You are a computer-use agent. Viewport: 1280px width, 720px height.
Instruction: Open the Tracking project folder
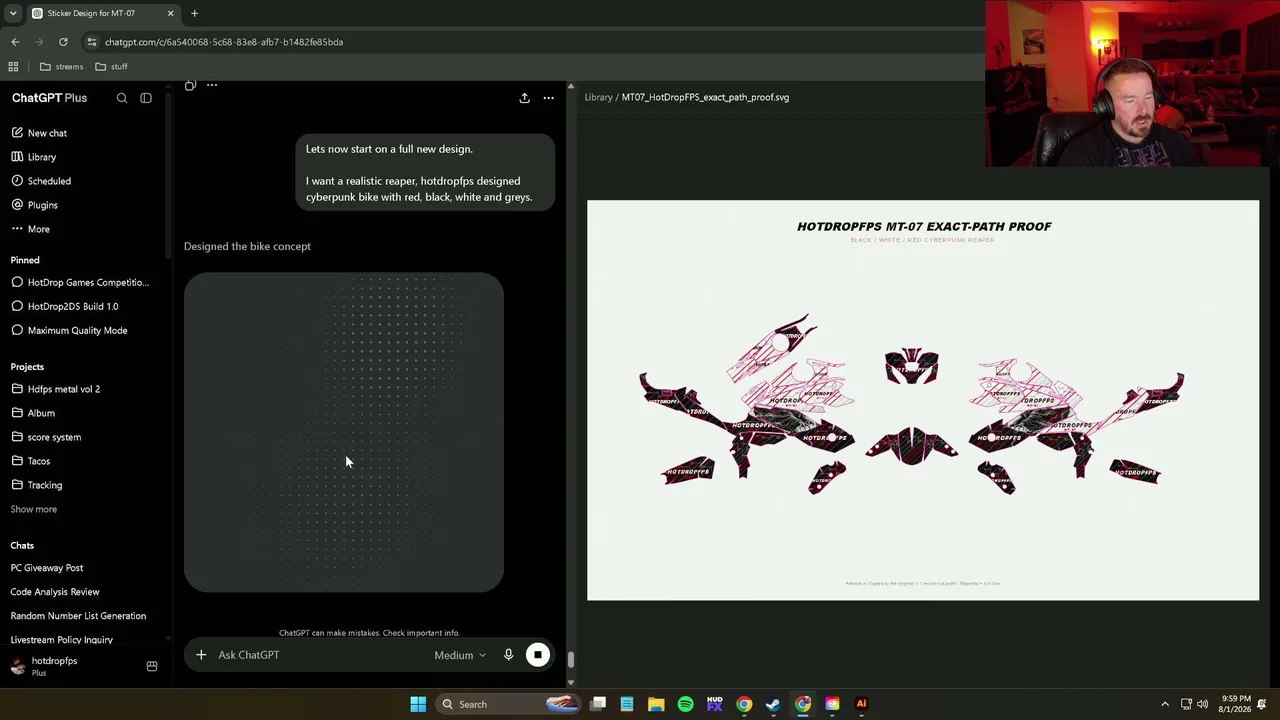[x=37, y=485]
